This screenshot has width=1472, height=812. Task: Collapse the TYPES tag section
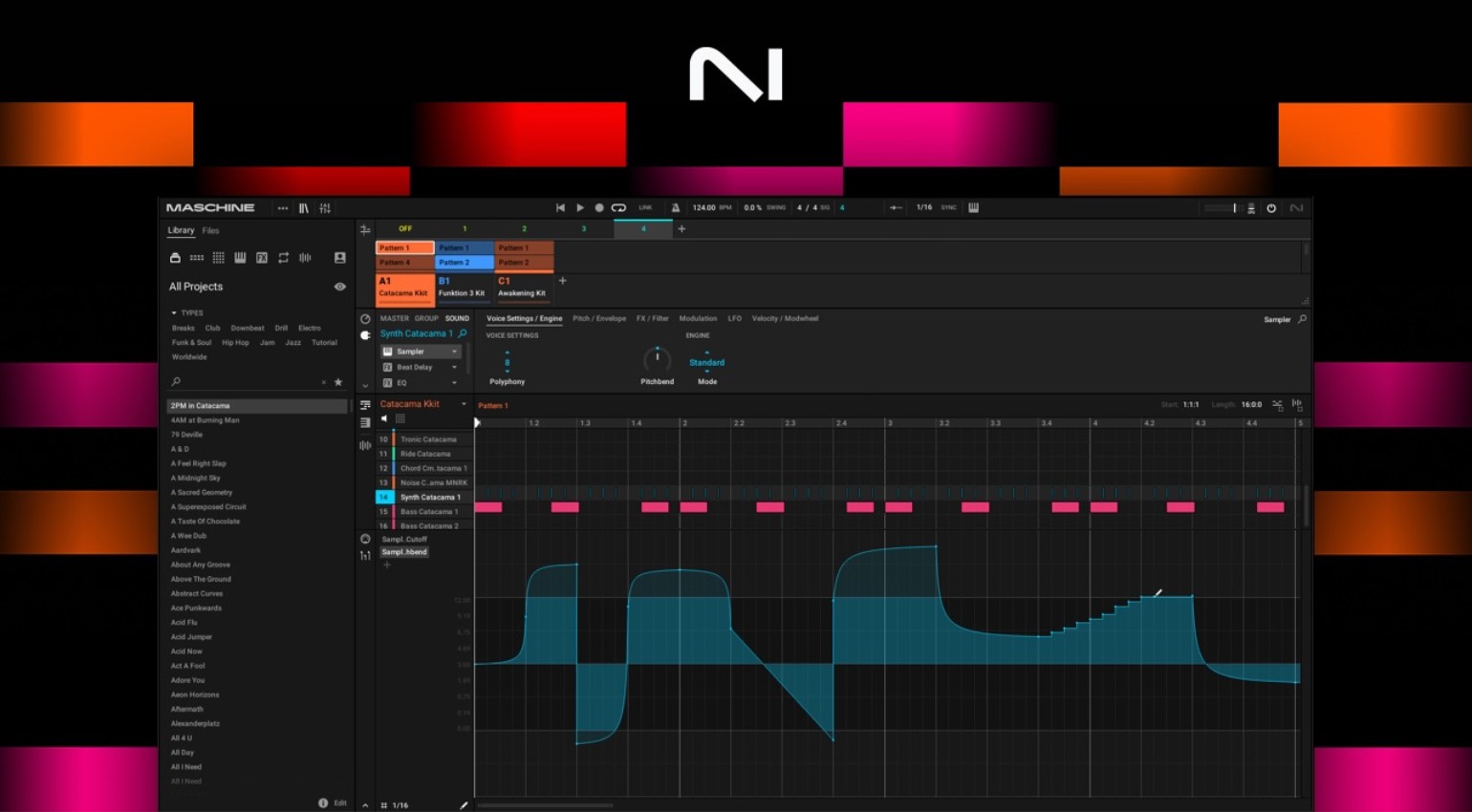[174, 312]
